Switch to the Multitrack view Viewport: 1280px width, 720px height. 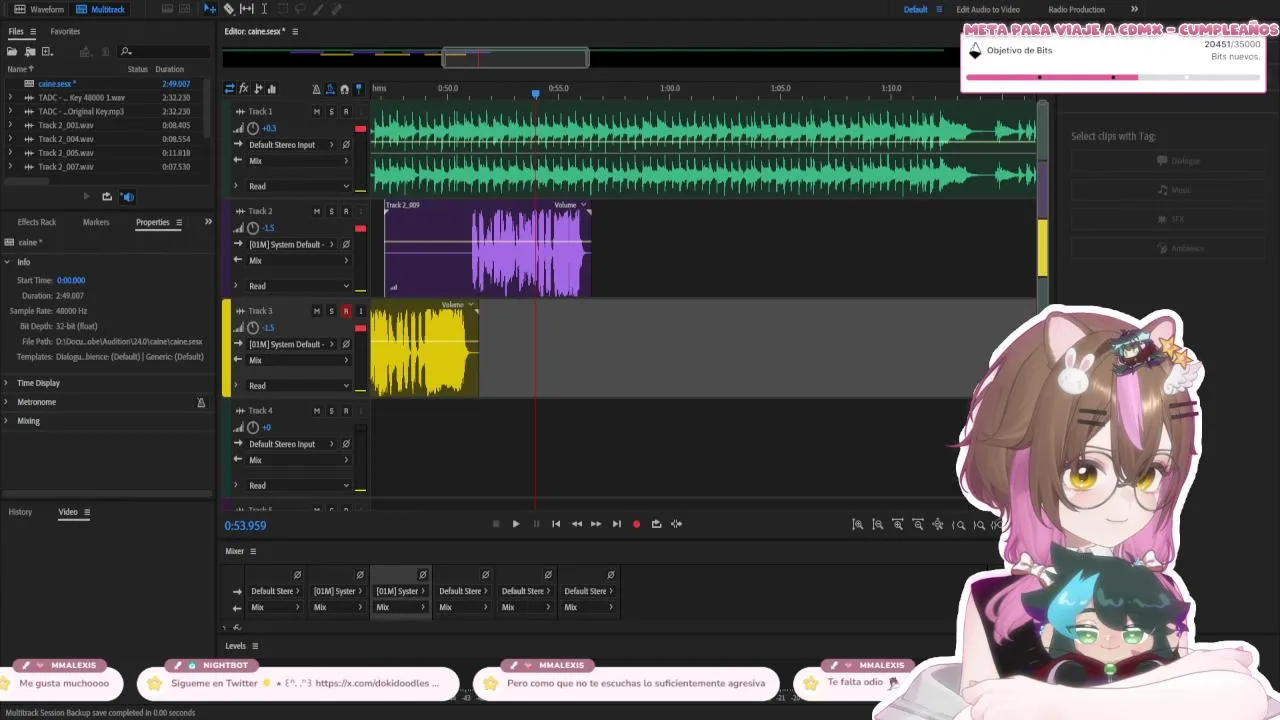click(100, 9)
